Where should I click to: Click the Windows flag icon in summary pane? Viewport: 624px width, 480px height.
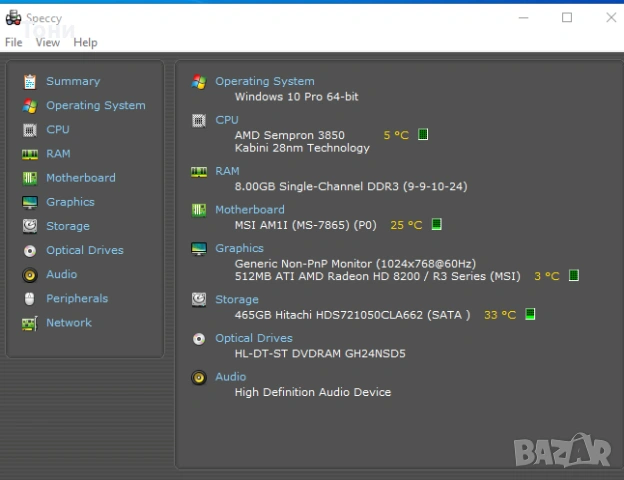[199, 82]
